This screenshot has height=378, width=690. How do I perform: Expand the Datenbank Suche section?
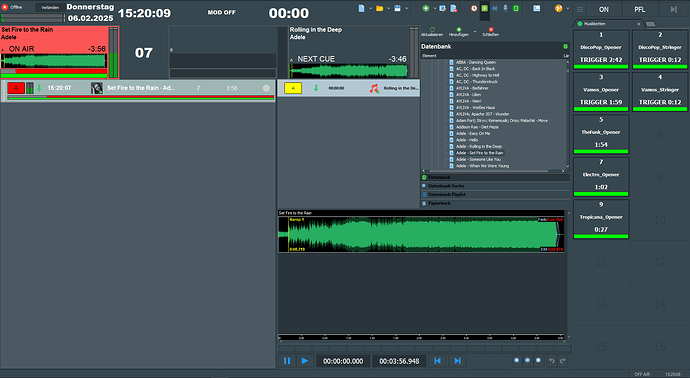[x=495, y=186]
